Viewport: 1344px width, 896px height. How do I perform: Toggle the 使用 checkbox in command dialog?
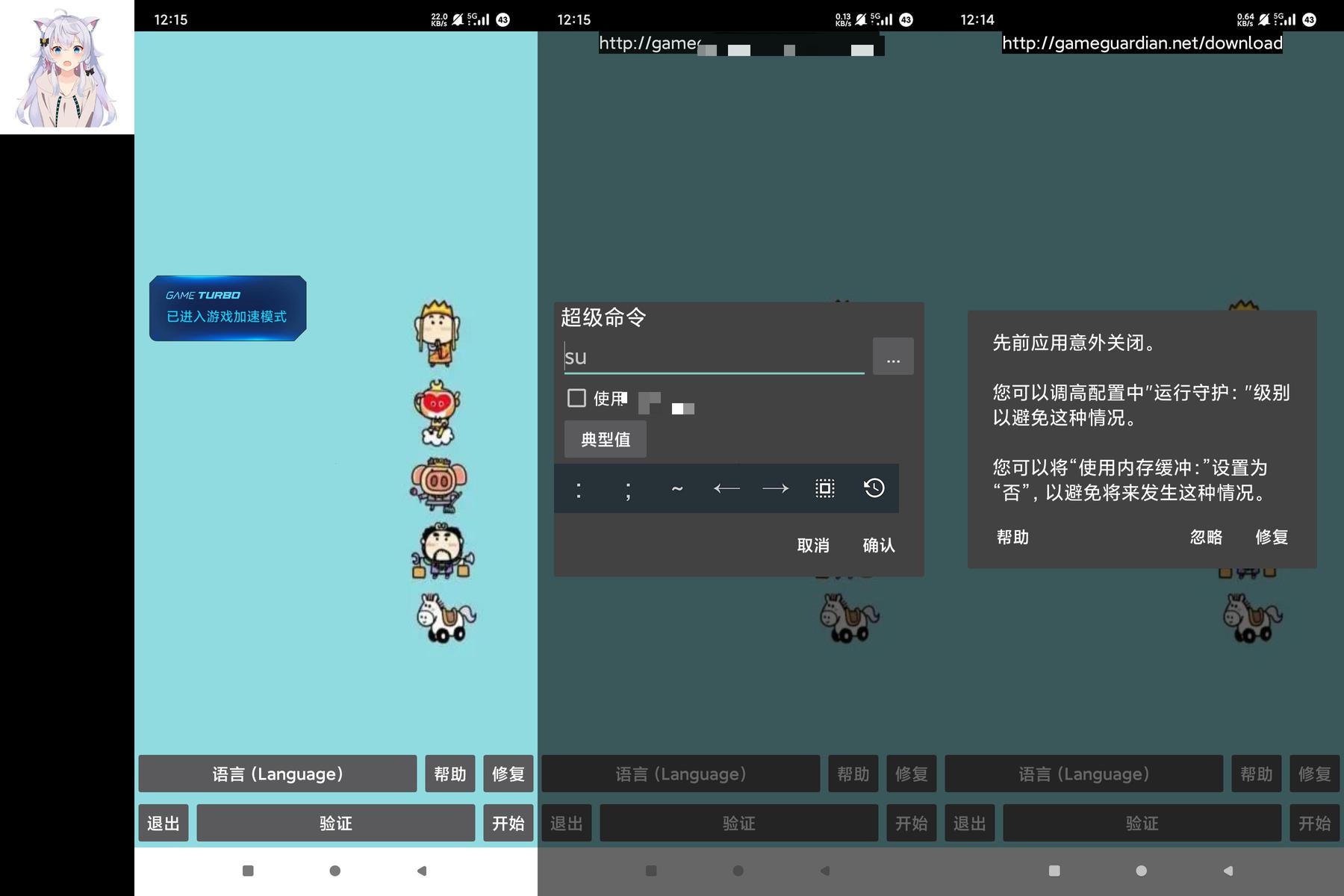coord(576,398)
